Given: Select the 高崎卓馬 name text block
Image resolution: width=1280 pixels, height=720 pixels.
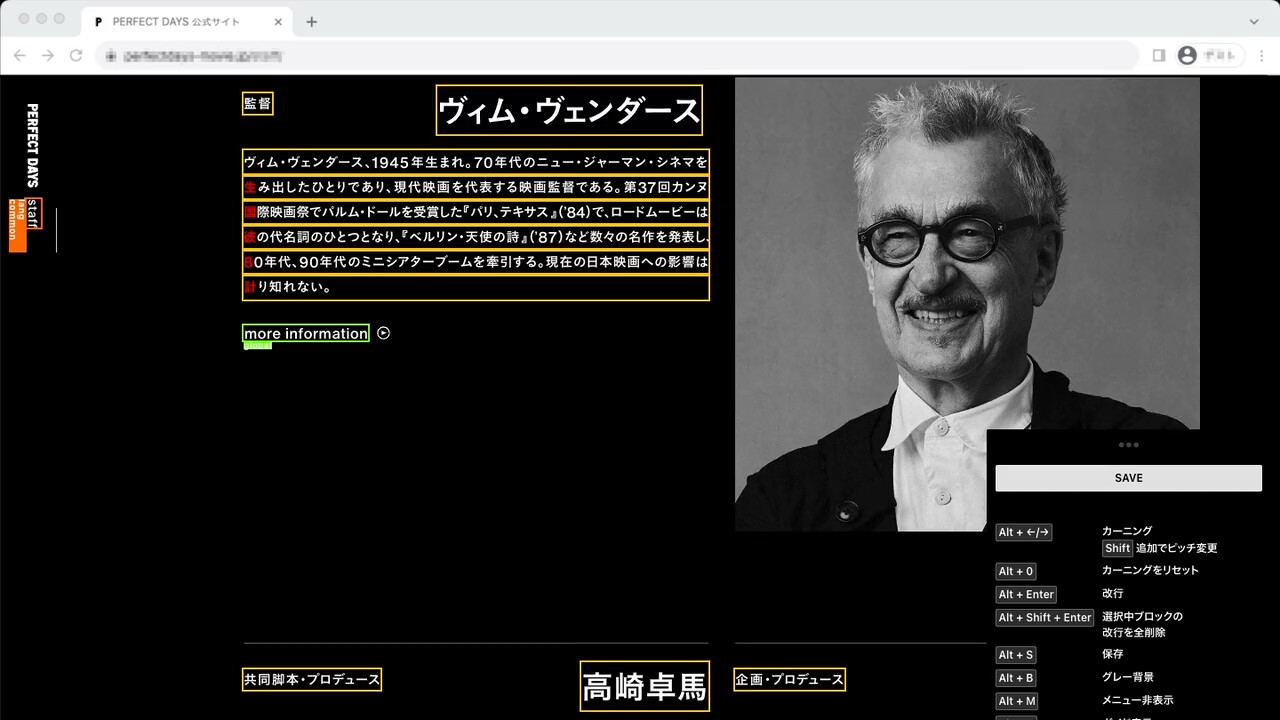Looking at the screenshot, I should pyautogui.click(x=644, y=686).
